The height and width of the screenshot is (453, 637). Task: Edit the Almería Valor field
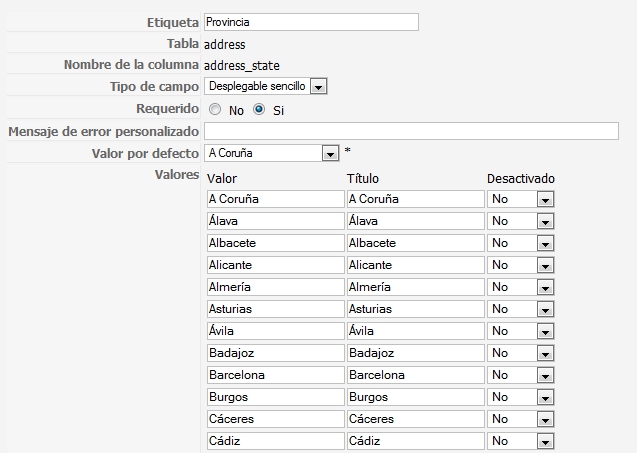275,288
